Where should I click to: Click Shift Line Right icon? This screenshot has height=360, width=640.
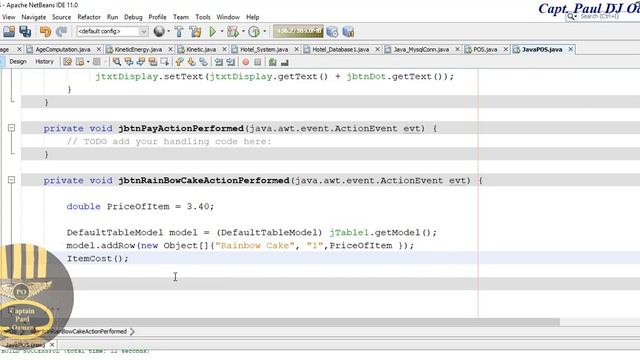(231, 62)
